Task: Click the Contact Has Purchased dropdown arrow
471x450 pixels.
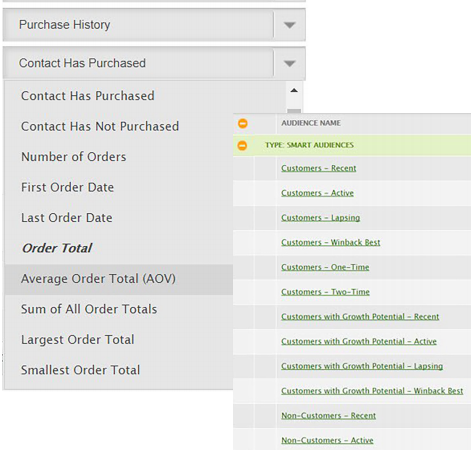Action: (289, 63)
